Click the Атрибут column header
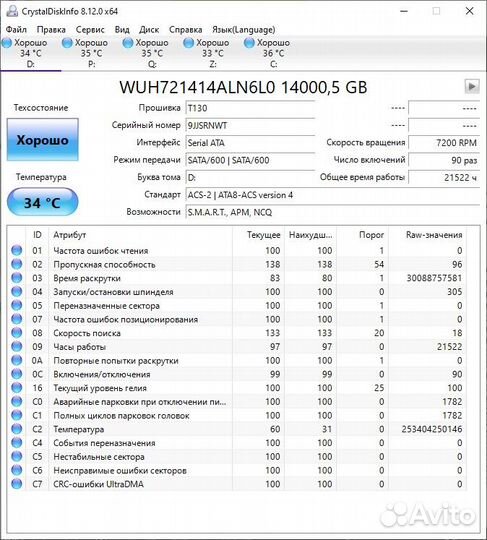The height and width of the screenshot is (540, 487). pos(141,235)
